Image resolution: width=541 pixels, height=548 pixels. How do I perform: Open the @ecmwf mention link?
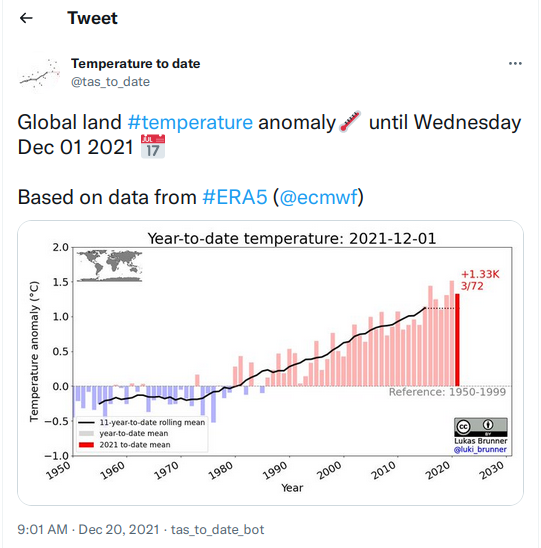click(319, 197)
